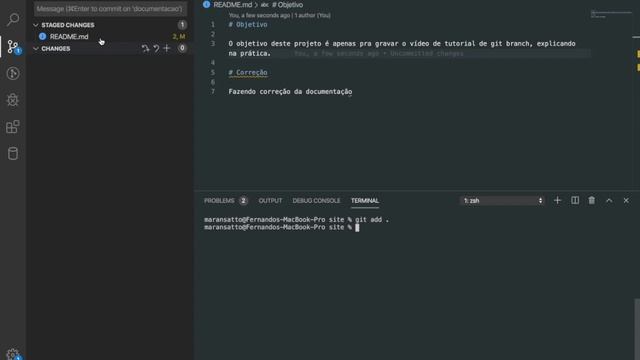Viewport: 640px width, 360px height.
Task: Maximize the panel with up chevron
Action: 609,200
